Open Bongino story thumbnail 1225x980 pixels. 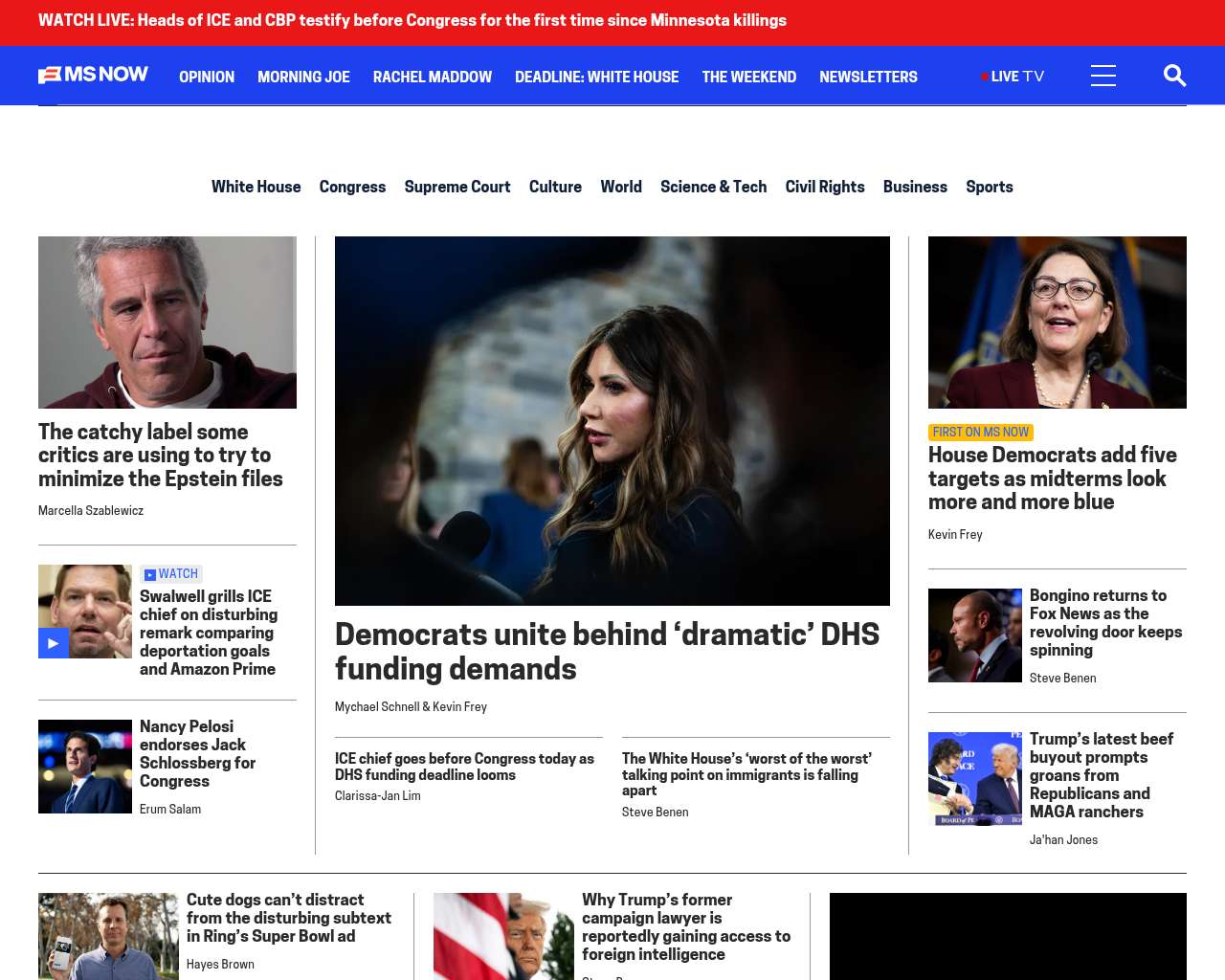tap(975, 635)
